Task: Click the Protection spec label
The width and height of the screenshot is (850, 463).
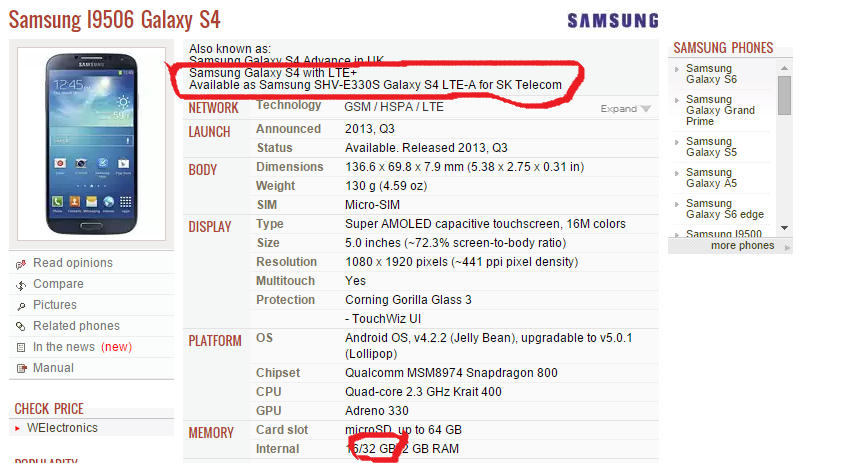Action: (285, 300)
